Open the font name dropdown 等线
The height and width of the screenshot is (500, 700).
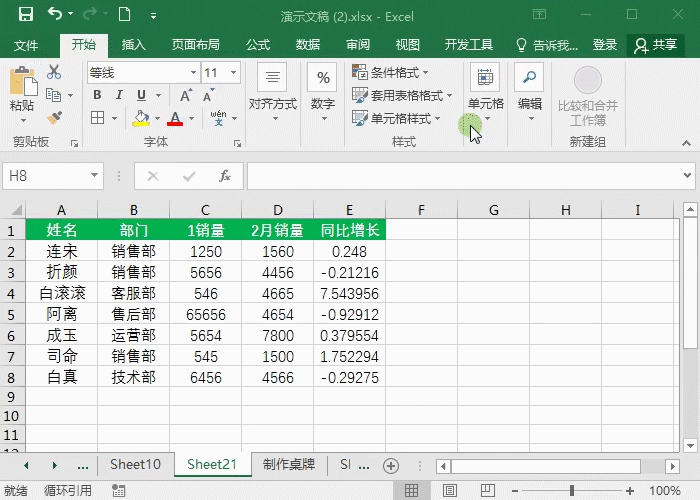point(193,72)
